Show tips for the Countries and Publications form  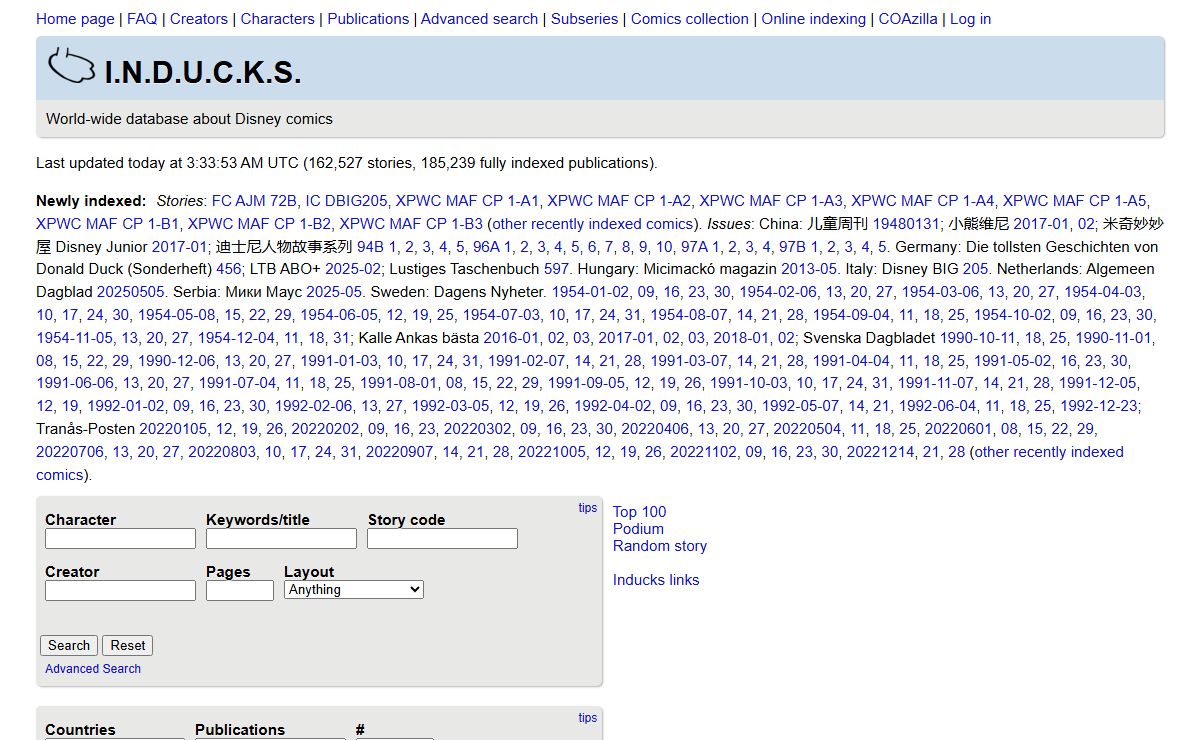pyautogui.click(x=588, y=718)
